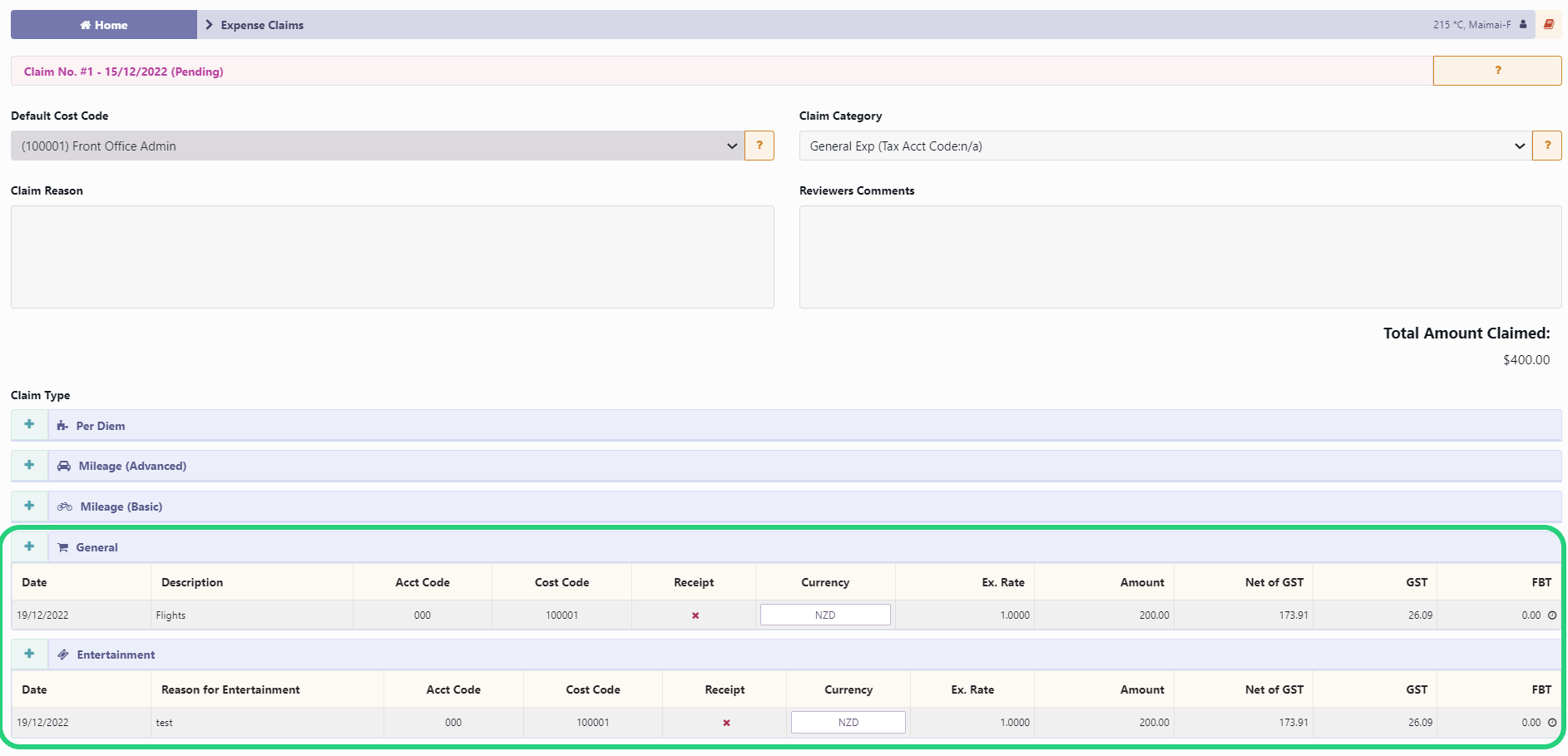Screen dimensions: 1568x756
Task: Click the bicycle icon on Mileage (Basic)
Action: tap(63, 506)
